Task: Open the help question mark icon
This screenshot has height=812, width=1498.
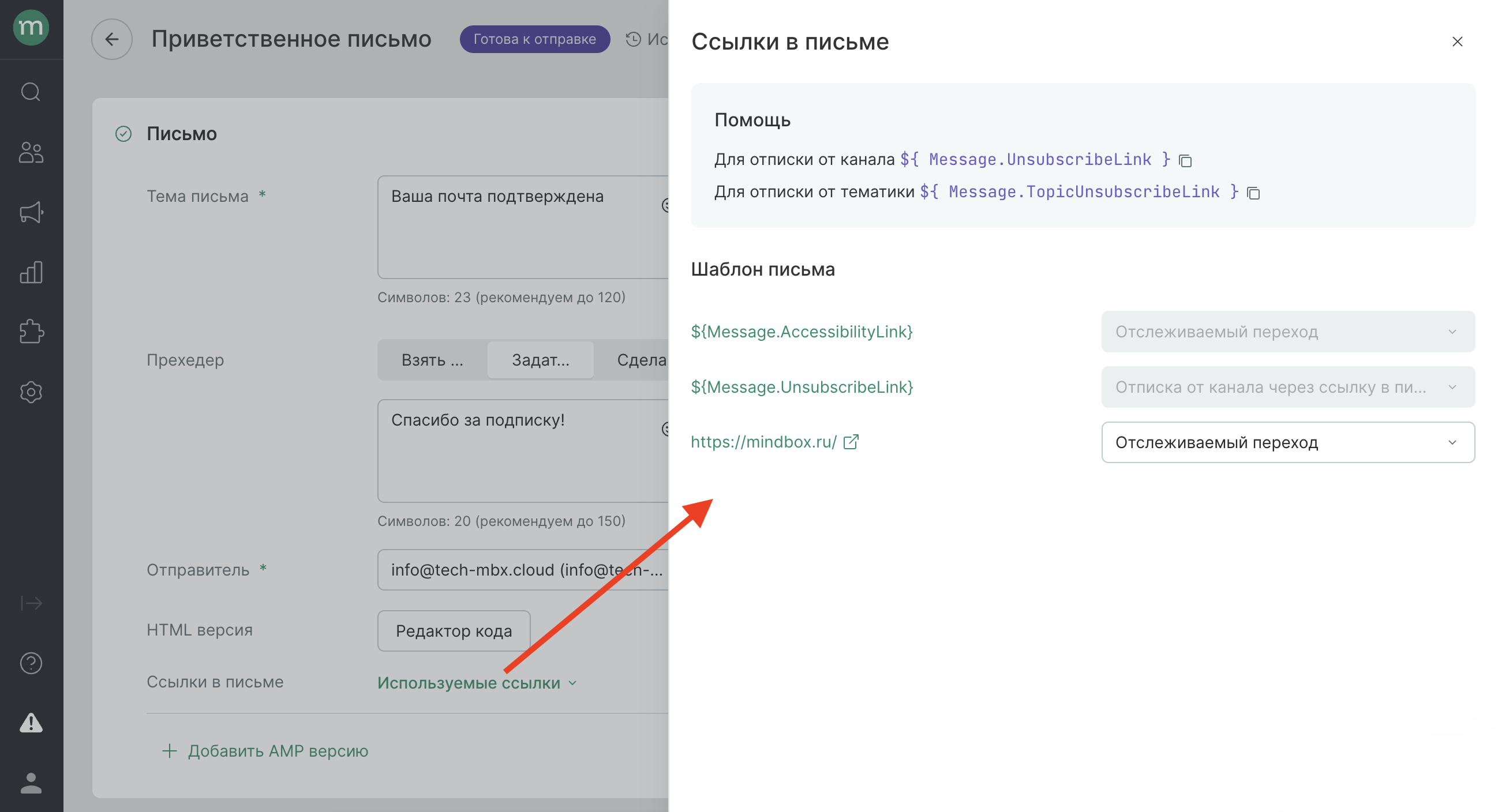Action: tap(31, 663)
